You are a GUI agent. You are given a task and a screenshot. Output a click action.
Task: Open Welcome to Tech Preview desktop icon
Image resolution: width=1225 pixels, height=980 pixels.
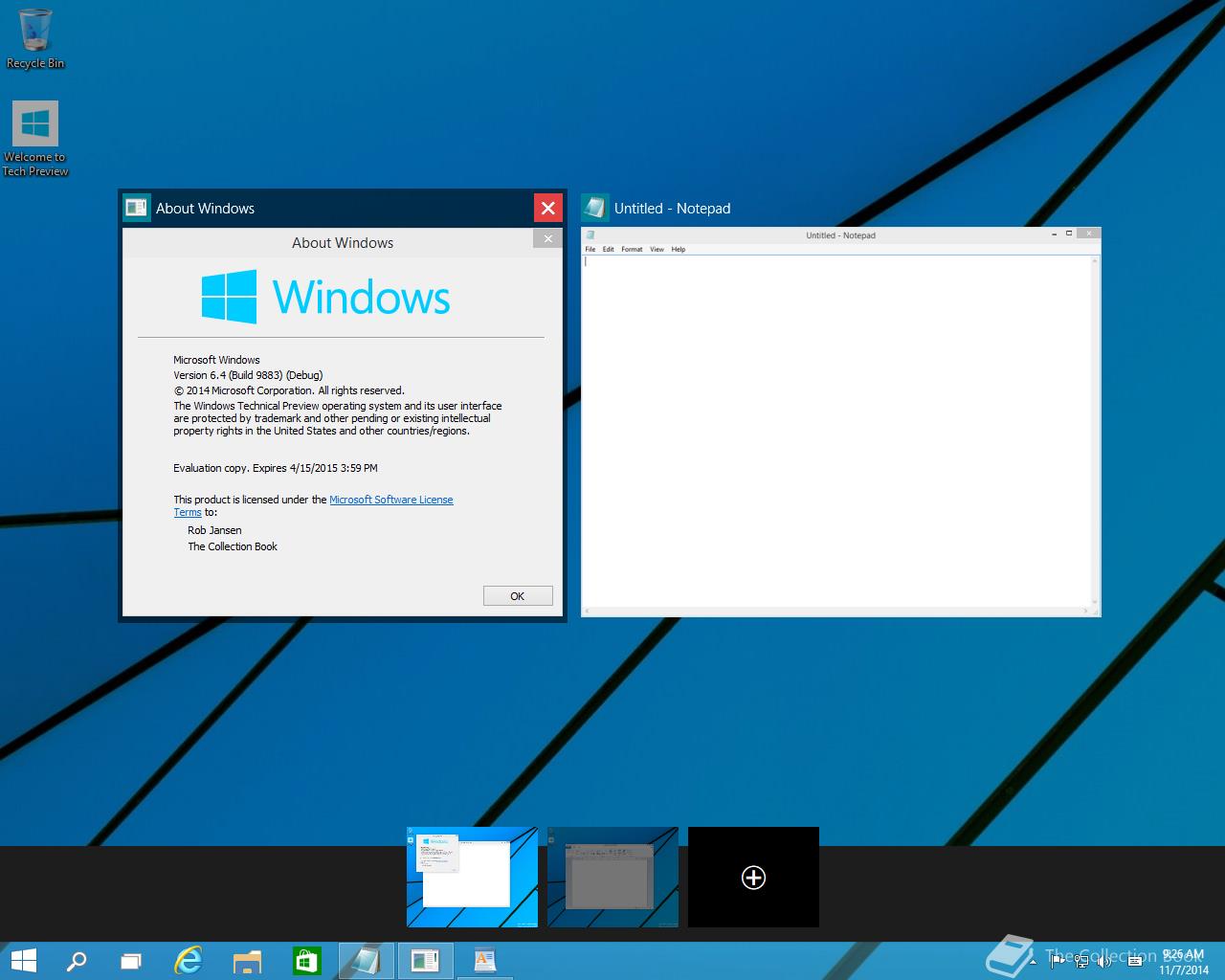coord(35,139)
